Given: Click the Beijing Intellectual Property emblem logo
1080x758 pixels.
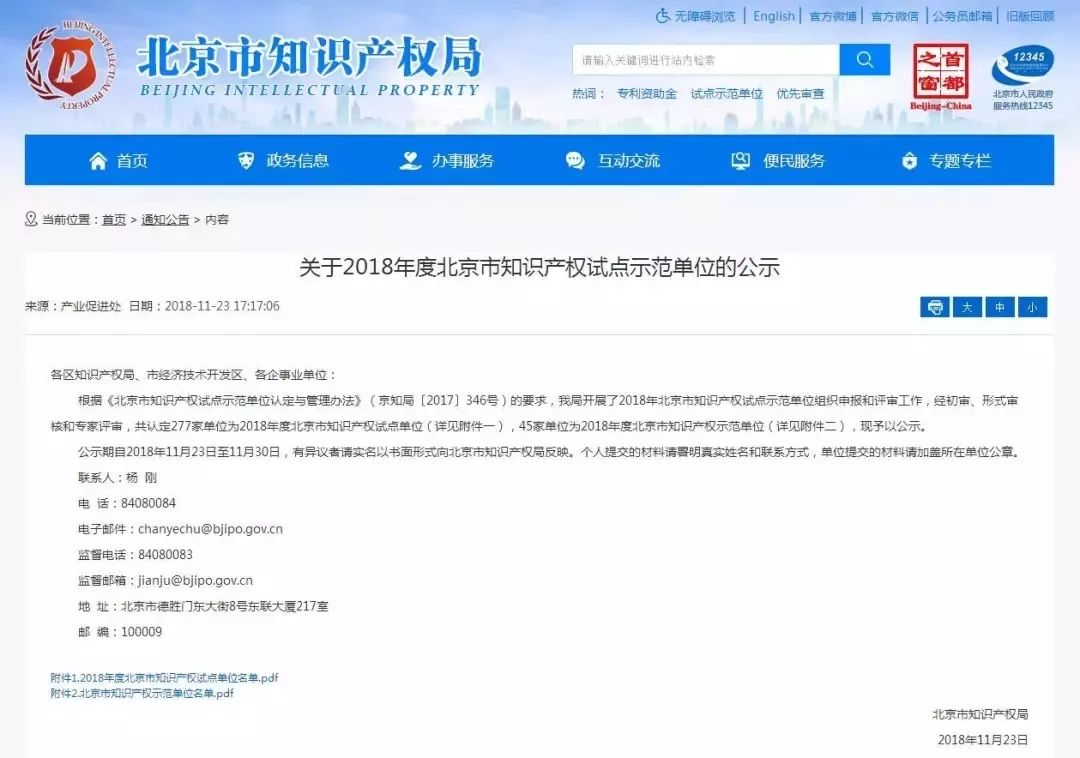Looking at the screenshot, I should click(x=69, y=66).
